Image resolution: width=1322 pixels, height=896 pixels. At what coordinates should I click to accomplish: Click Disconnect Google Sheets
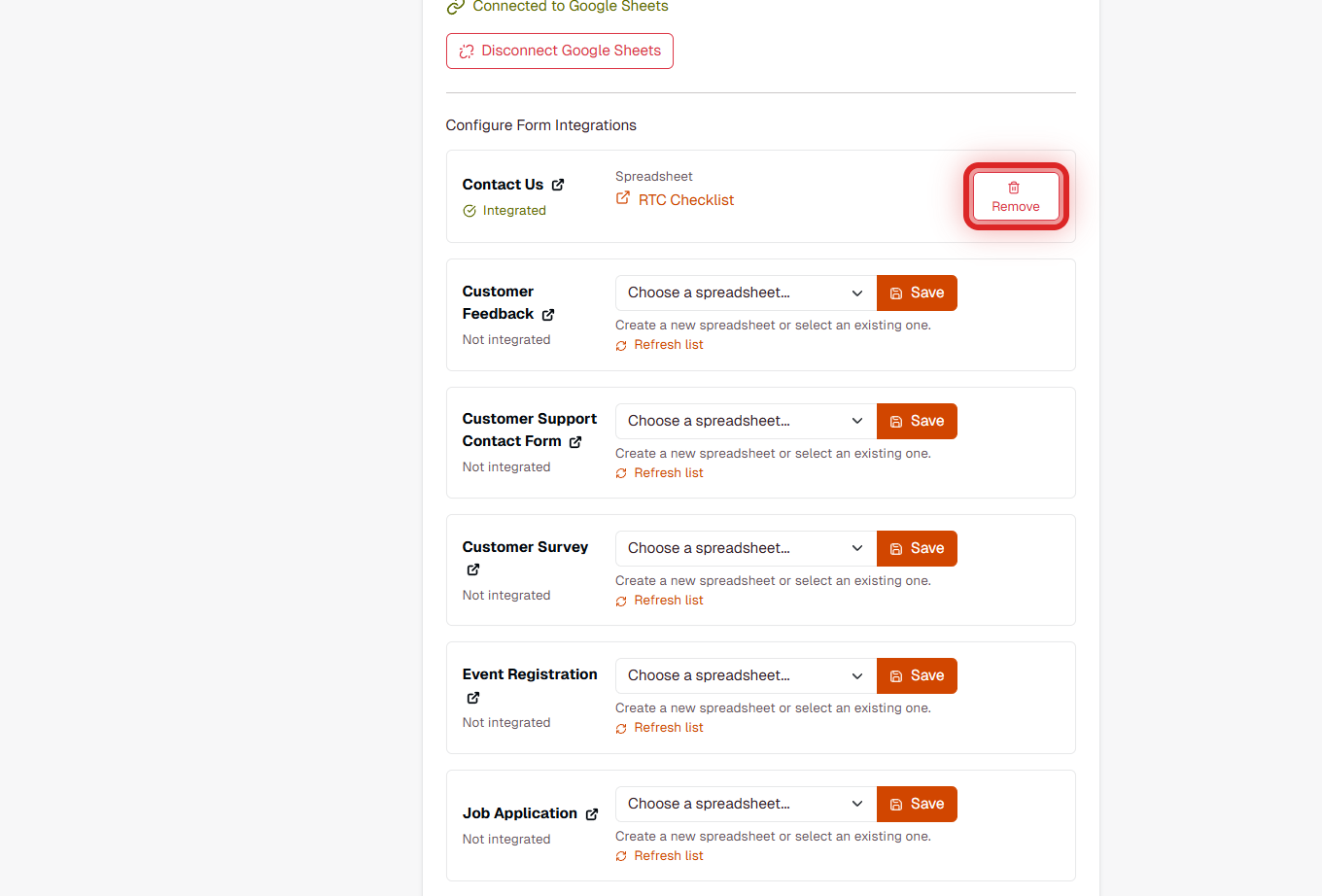tap(559, 51)
